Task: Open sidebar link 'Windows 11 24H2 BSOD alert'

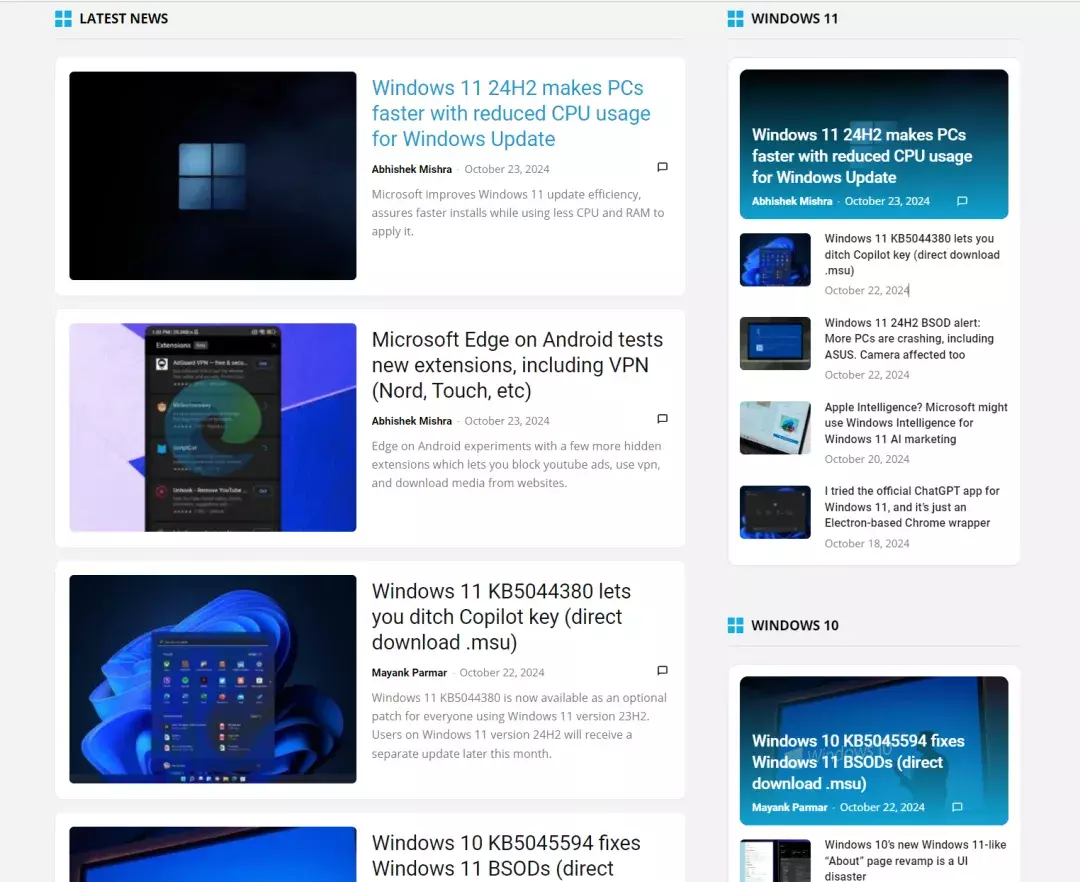Action: click(909, 339)
